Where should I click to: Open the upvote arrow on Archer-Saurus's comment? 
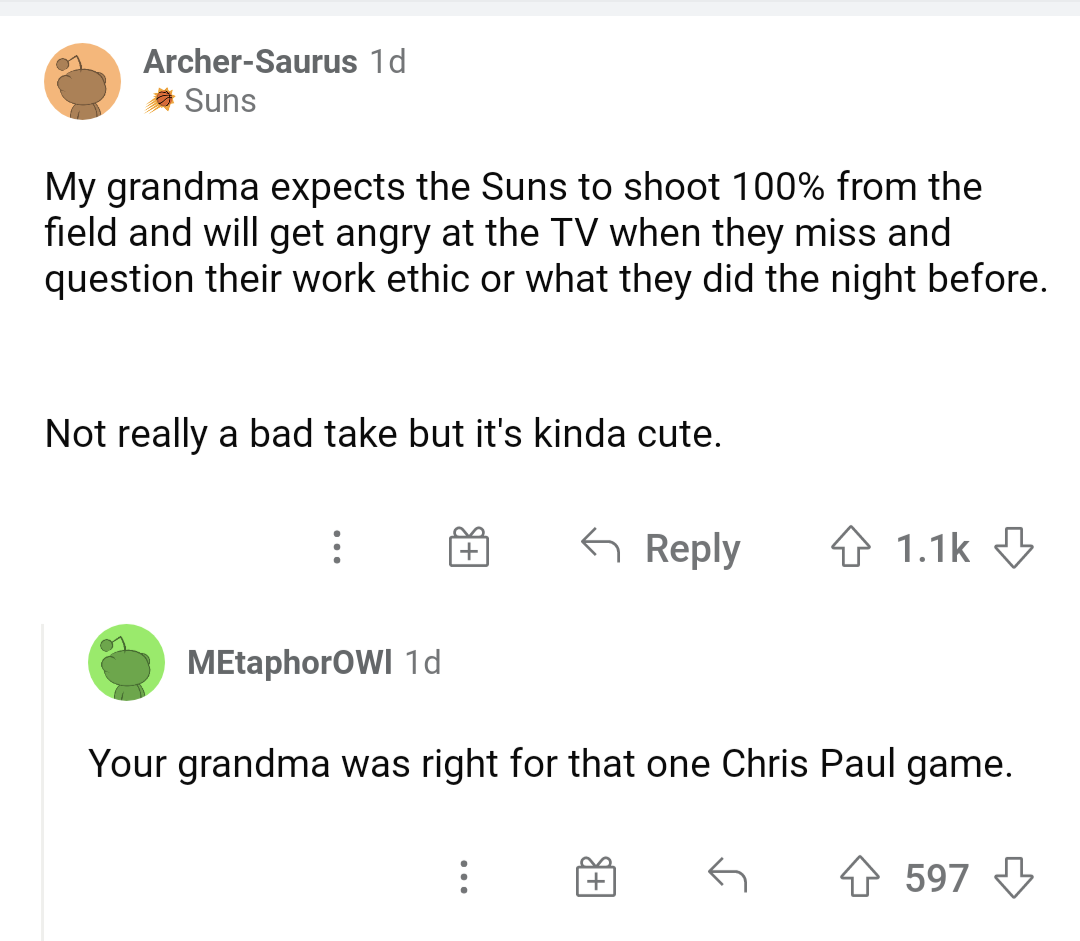[851, 547]
